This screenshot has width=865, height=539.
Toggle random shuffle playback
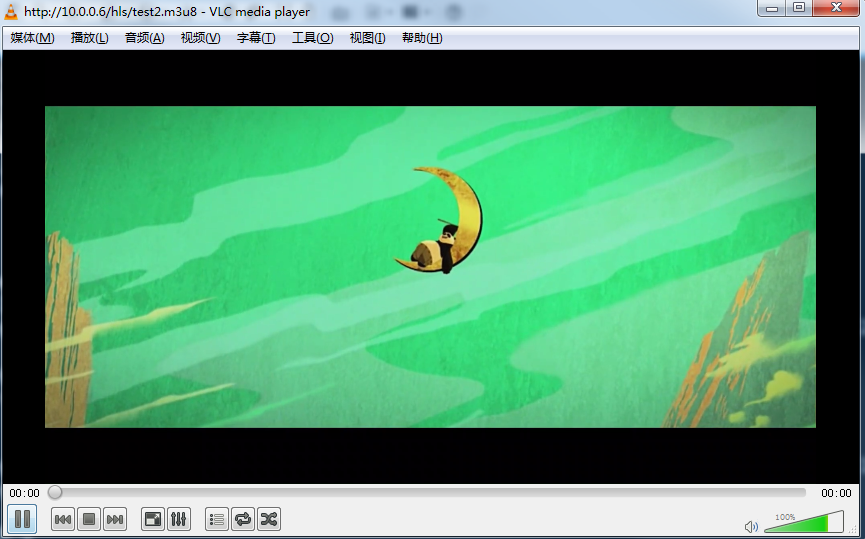[269, 519]
